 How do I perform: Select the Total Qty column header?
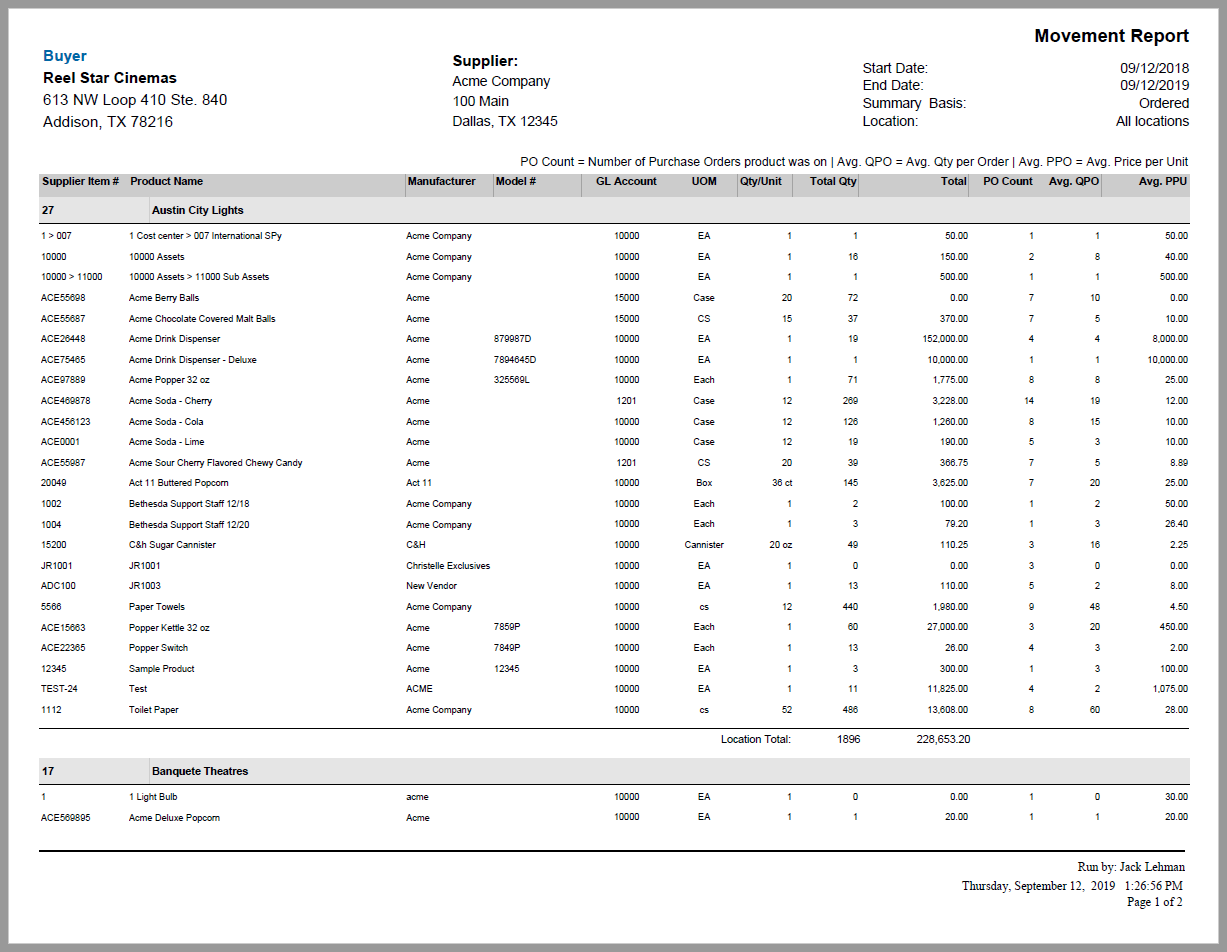[x=832, y=182]
